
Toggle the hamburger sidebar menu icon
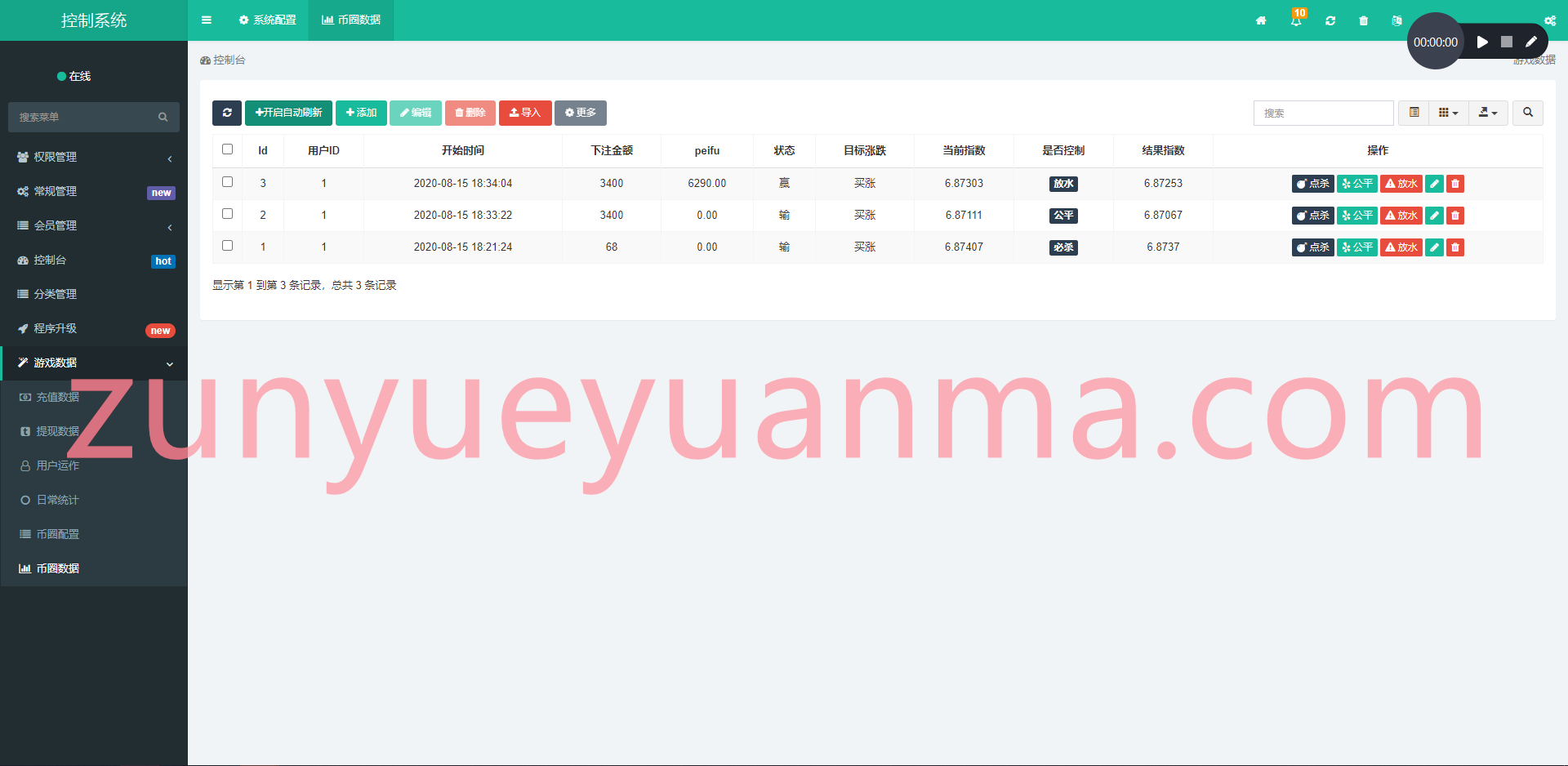click(x=207, y=20)
